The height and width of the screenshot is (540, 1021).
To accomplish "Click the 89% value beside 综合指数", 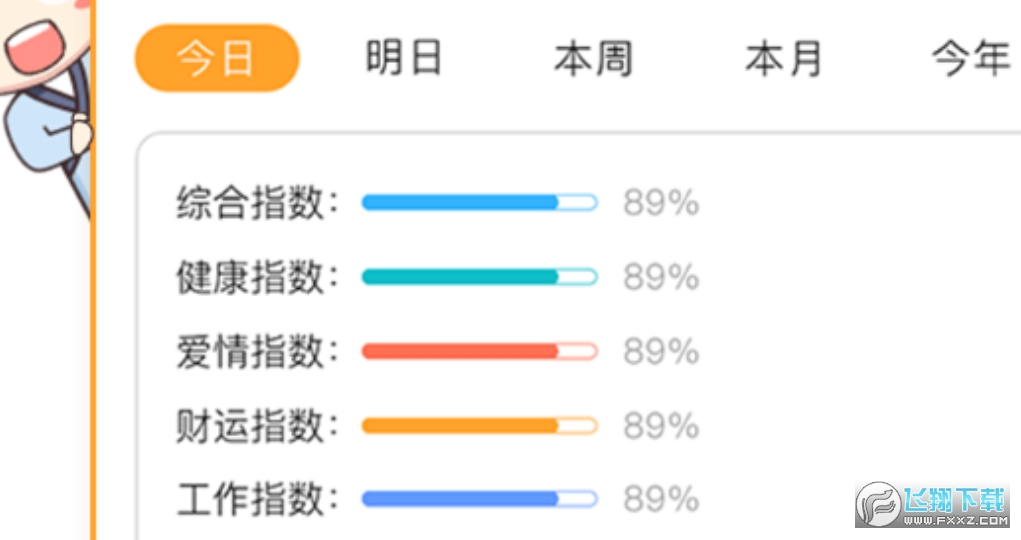I will (x=661, y=203).
